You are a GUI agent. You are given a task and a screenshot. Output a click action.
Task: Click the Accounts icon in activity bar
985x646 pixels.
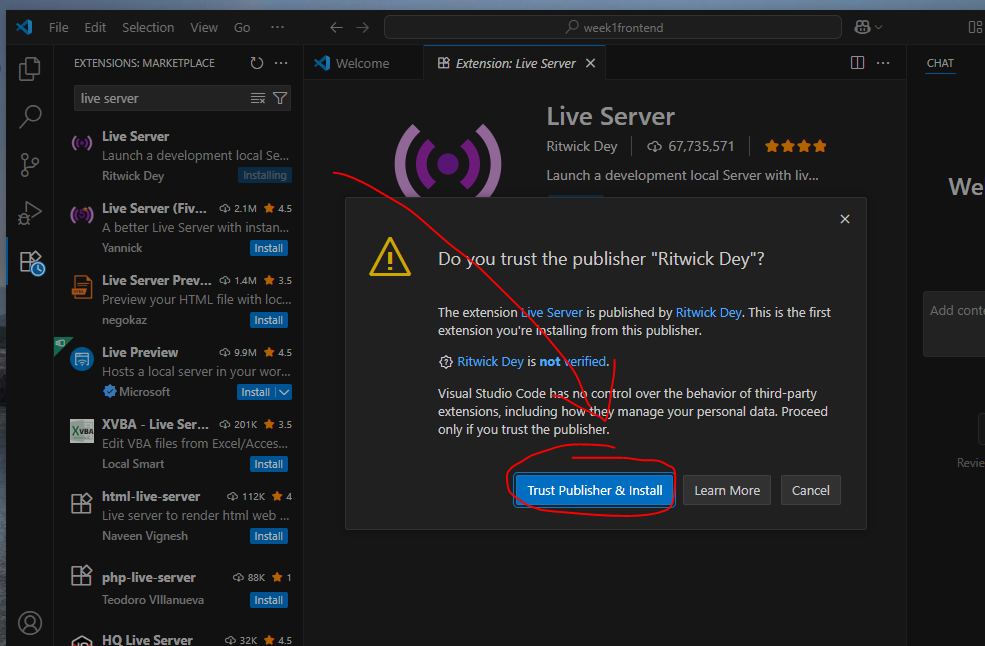pyautogui.click(x=30, y=623)
